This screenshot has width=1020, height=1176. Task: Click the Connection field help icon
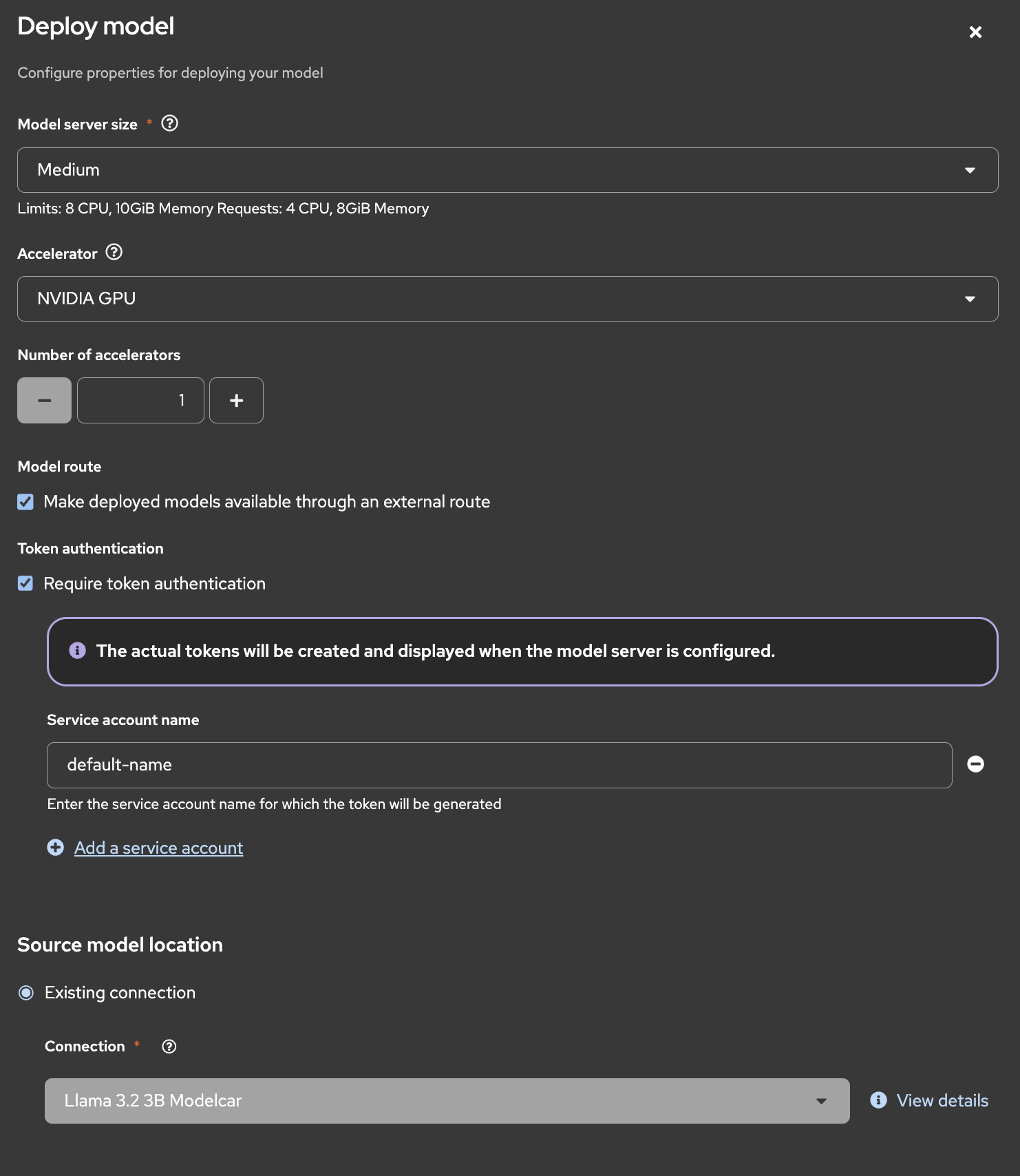click(x=169, y=1047)
